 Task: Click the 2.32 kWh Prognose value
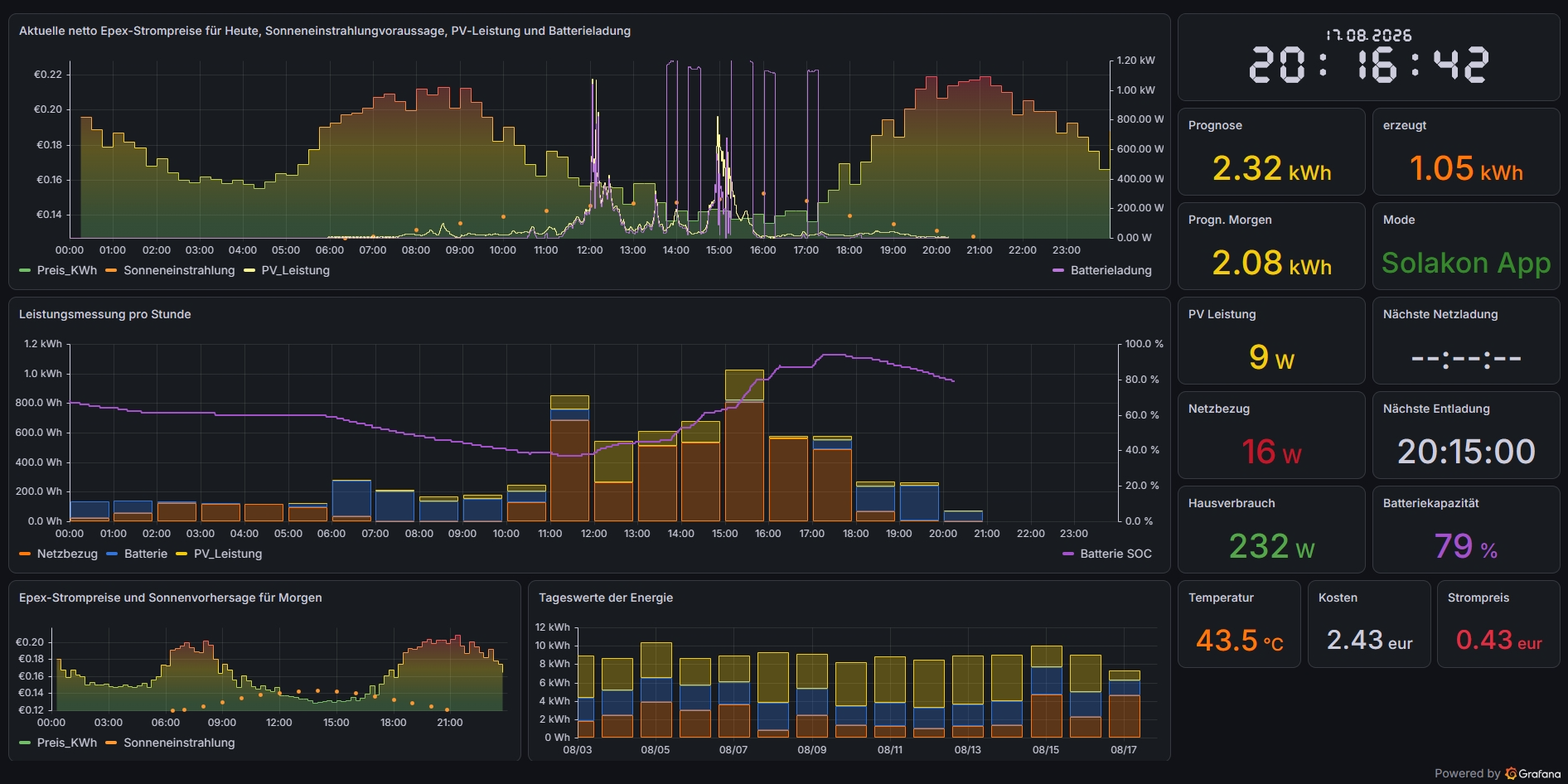(x=1272, y=168)
